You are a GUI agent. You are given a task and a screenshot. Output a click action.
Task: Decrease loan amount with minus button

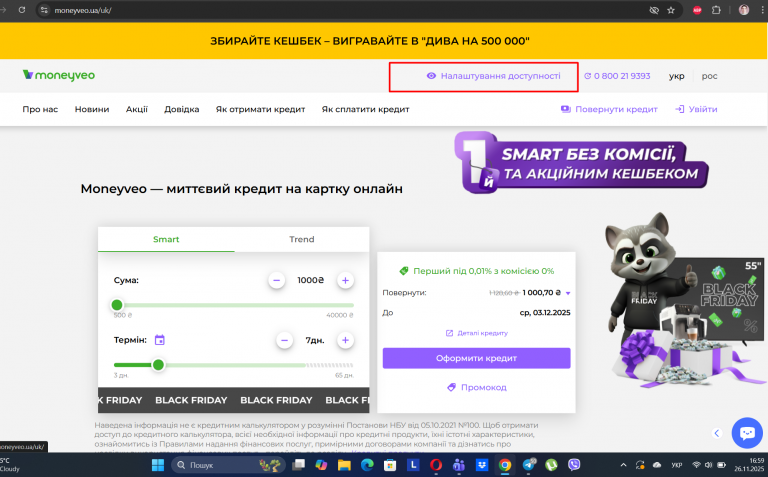point(277,281)
